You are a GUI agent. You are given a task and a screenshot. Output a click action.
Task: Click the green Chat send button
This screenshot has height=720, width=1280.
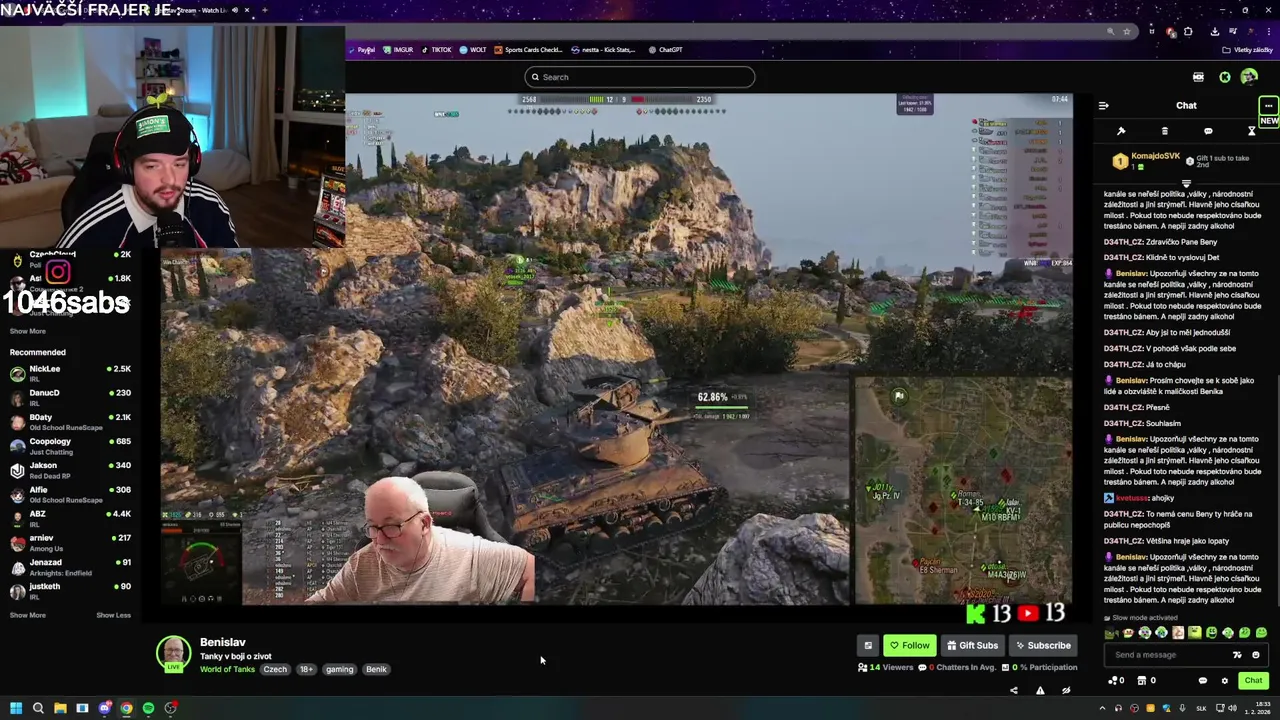point(1253,680)
